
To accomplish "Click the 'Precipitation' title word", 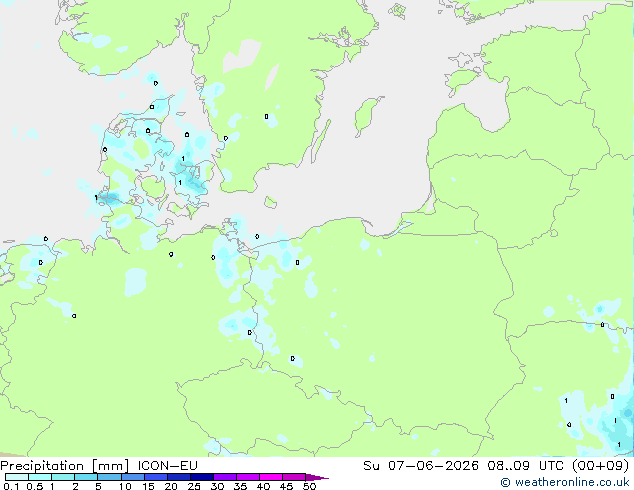I will (42, 466).
